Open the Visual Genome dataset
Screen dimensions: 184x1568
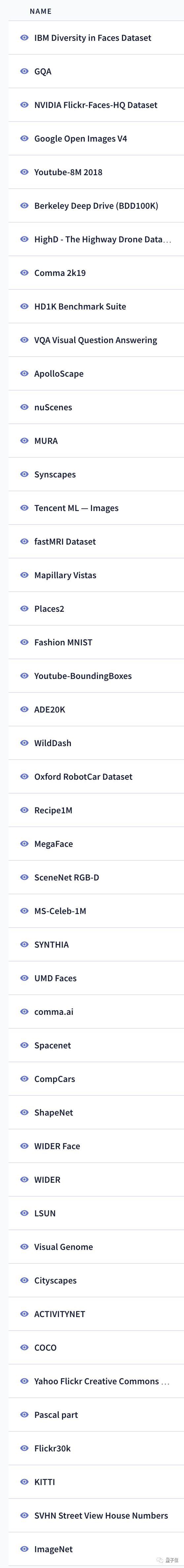pos(96,1247)
